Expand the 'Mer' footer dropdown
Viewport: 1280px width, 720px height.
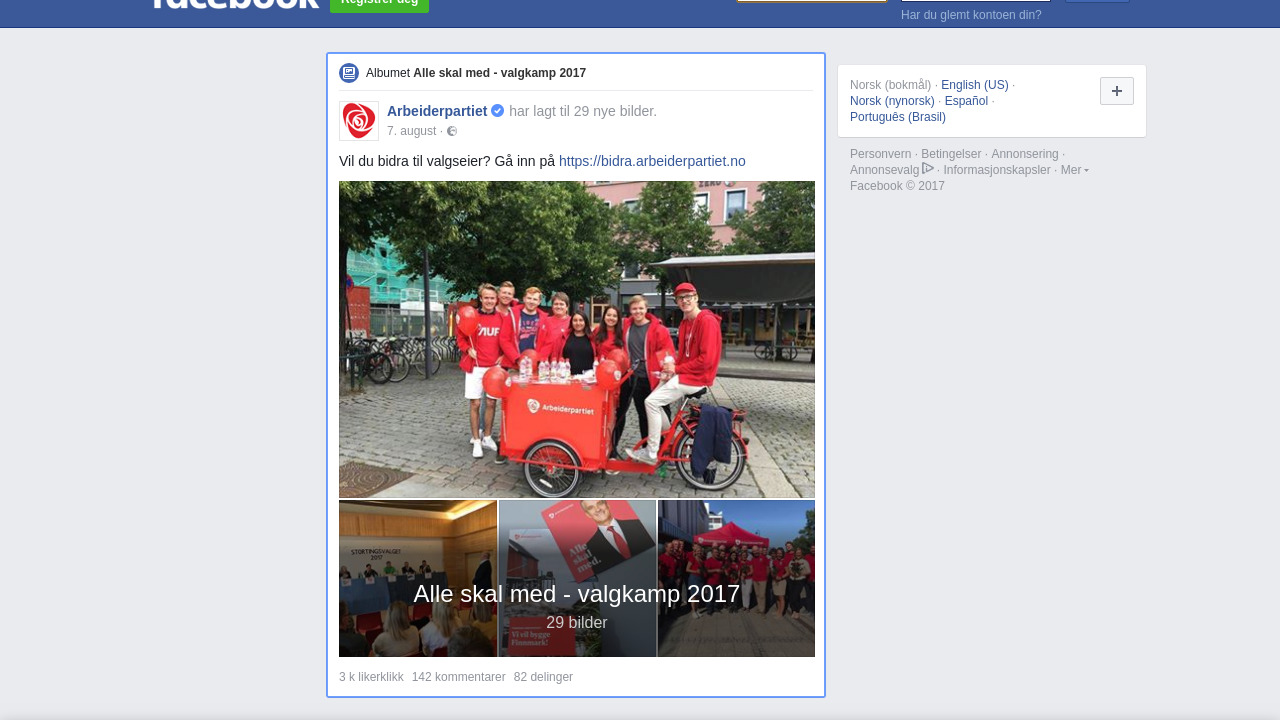click(x=1074, y=170)
